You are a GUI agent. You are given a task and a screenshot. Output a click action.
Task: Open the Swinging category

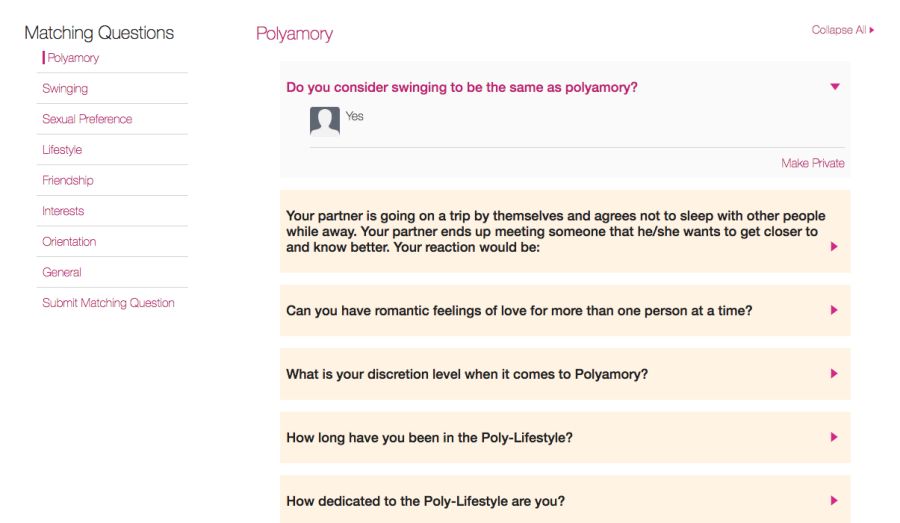(x=65, y=89)
